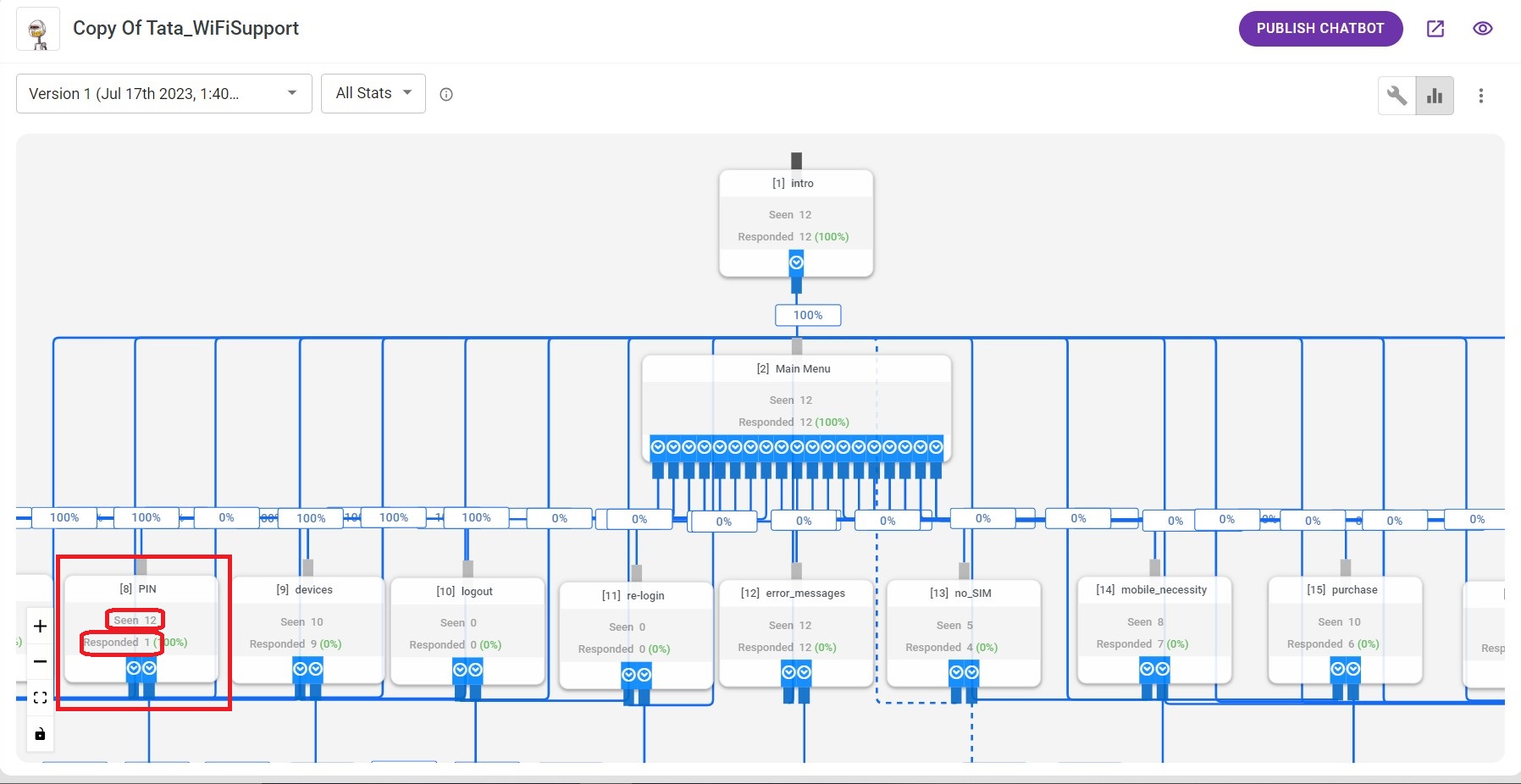Click the info icon beside All Stats
1521x784 pixels.
(446, 95)
